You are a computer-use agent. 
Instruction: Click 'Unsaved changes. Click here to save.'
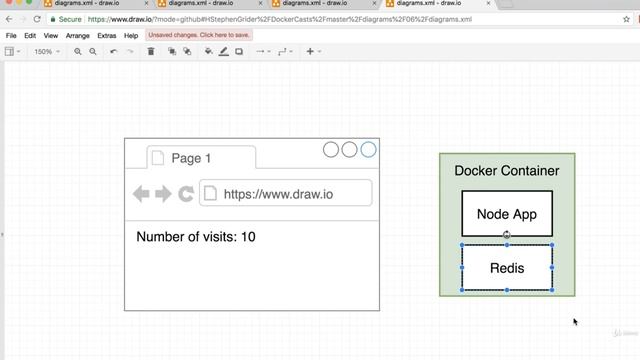[199, 35]
